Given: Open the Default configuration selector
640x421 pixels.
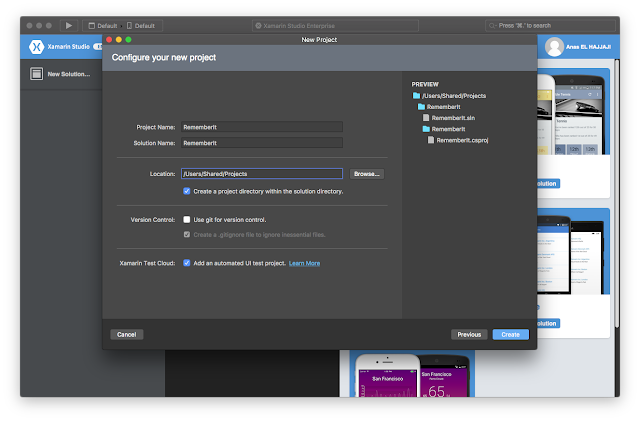Looking at the screenshot, I should (103, 26).
